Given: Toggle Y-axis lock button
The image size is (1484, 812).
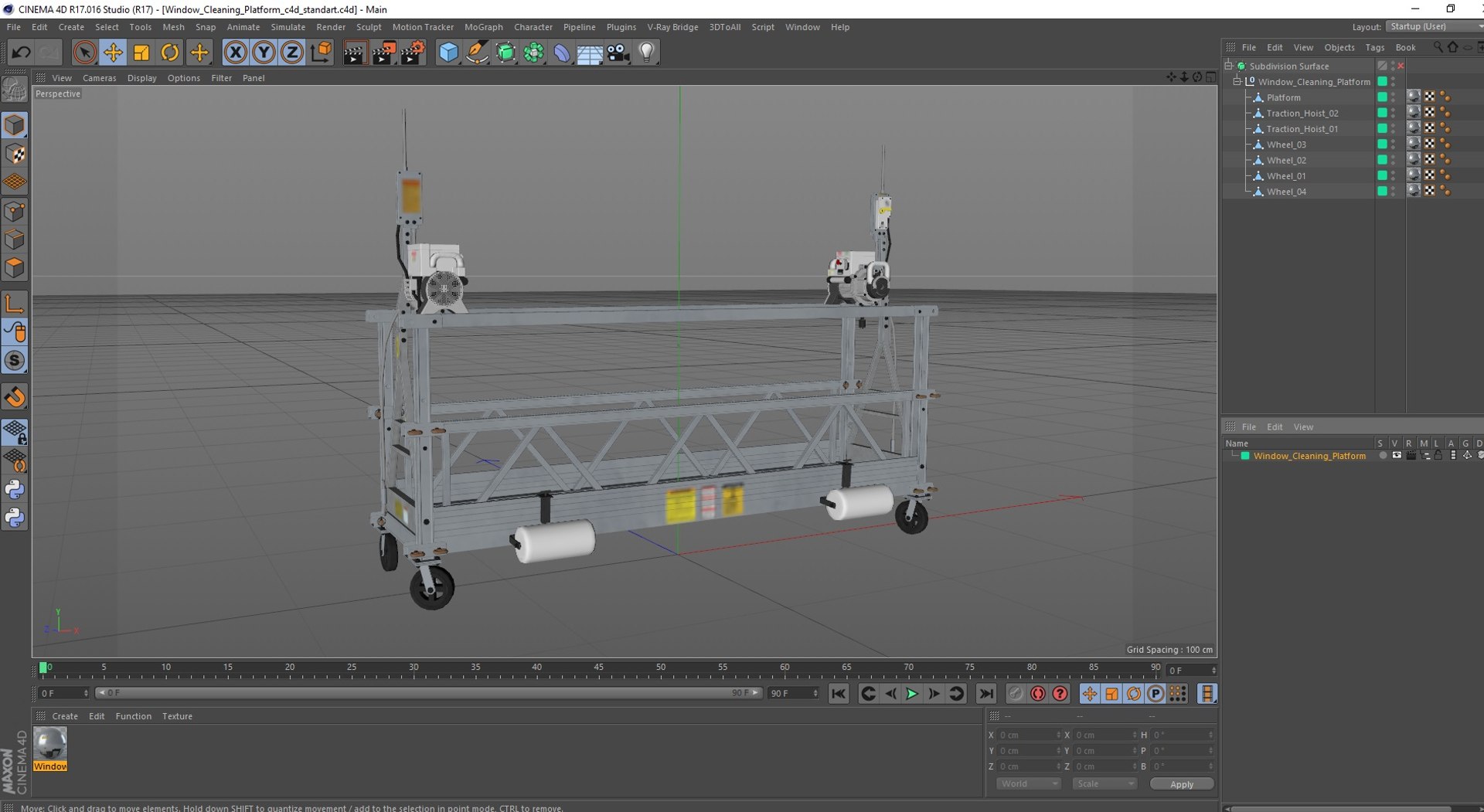Looking at the screenshot, I should tap(264, 53).
